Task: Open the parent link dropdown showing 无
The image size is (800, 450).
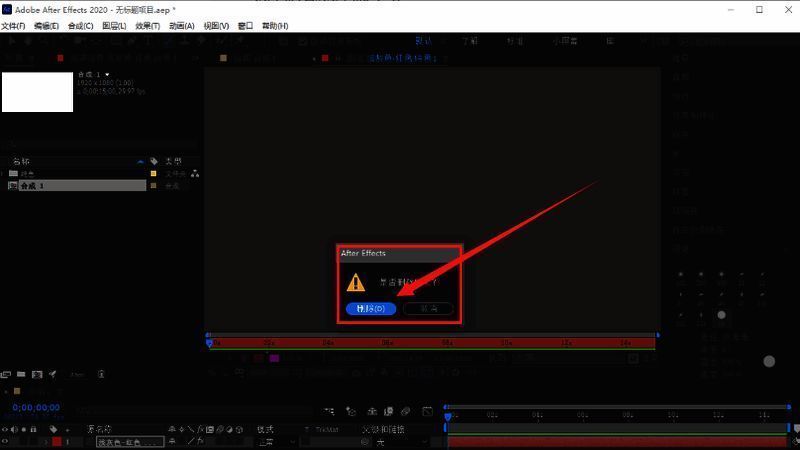Action: coord(395,441)
